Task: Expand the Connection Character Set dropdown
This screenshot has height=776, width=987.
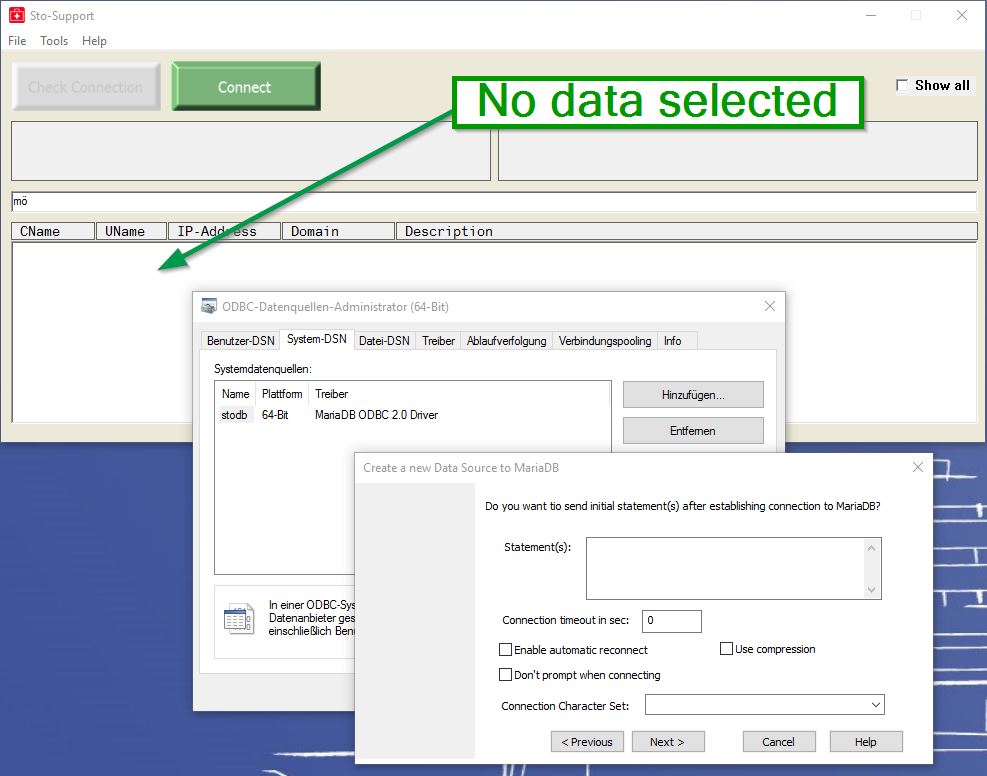Action: [875, 705]
